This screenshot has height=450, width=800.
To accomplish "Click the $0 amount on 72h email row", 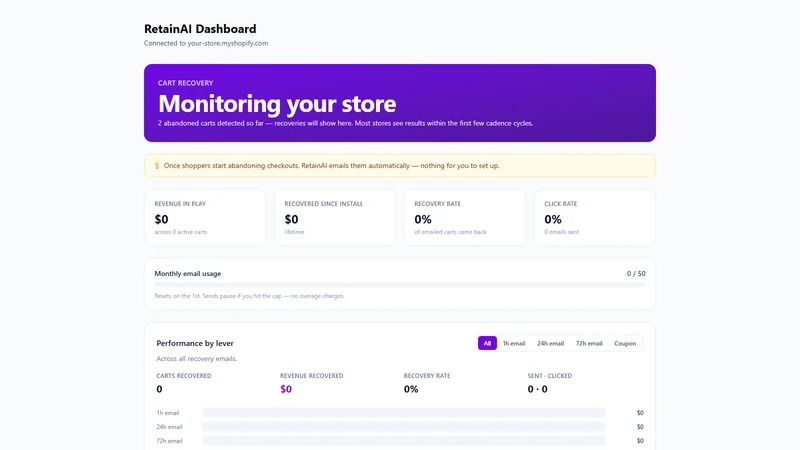I will [x=640, y=441].
